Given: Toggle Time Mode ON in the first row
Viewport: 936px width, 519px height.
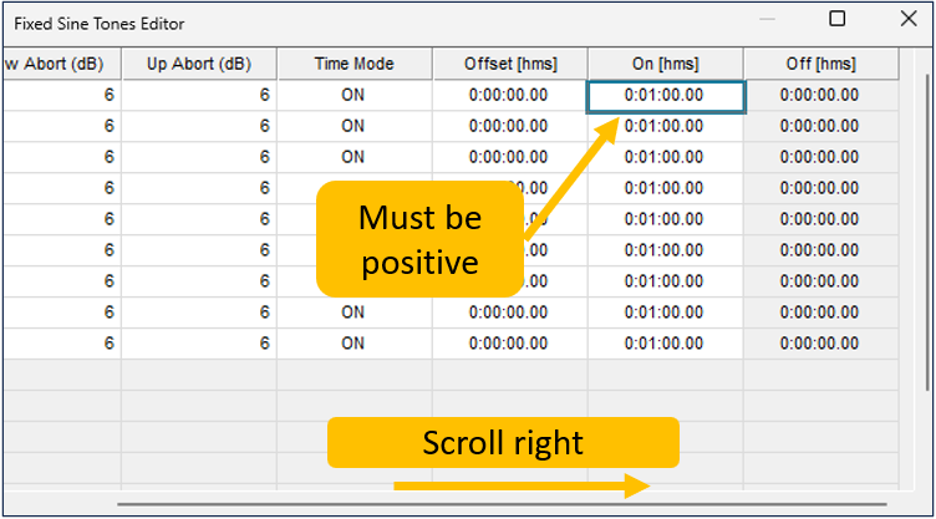Looking at the screenshot, I should 354,96.
